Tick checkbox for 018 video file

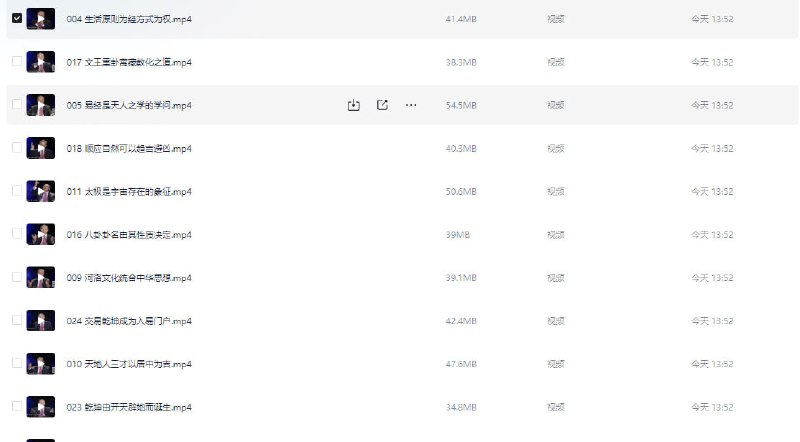tap(17, 148)
